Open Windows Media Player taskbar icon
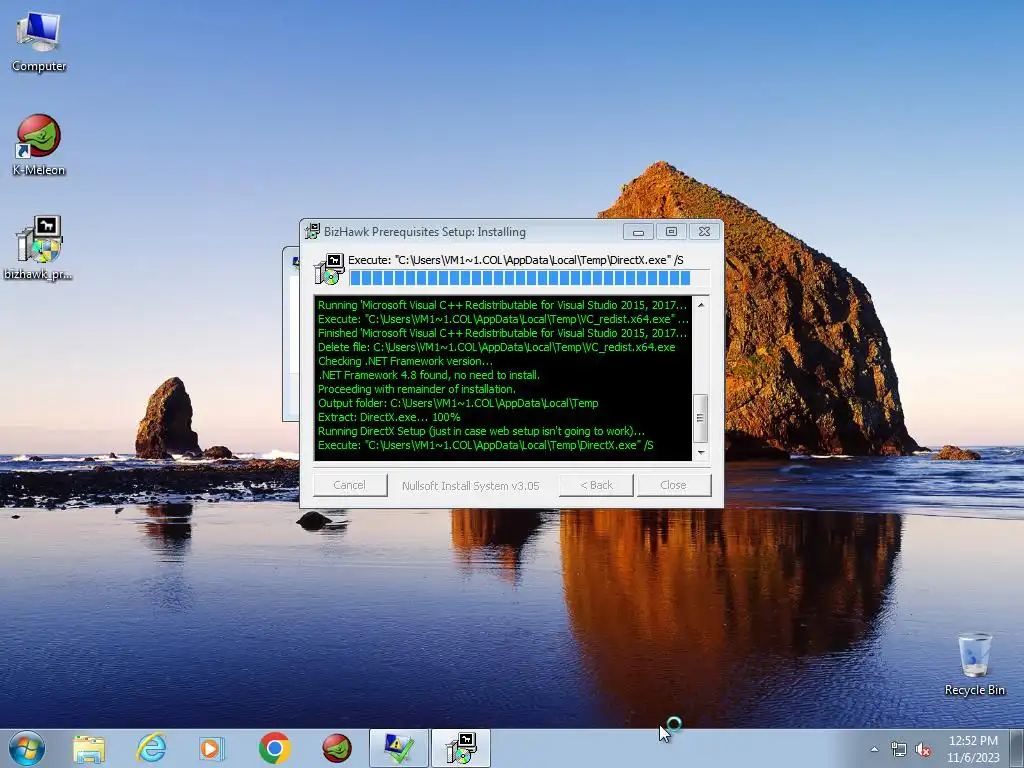Image resolution: width=1024 pixels, height=768 pixels. (212, 748)
